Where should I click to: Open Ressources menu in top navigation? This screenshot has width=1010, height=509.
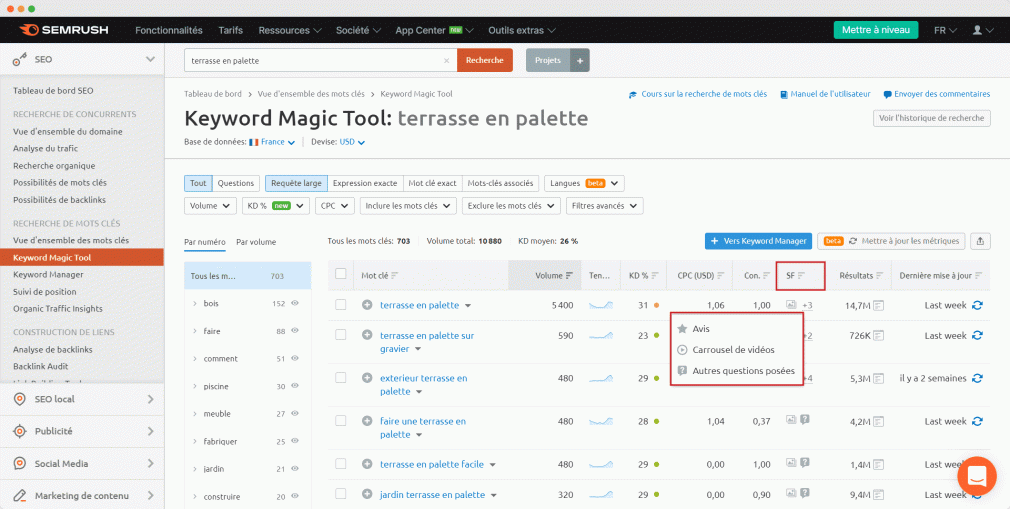290,30
